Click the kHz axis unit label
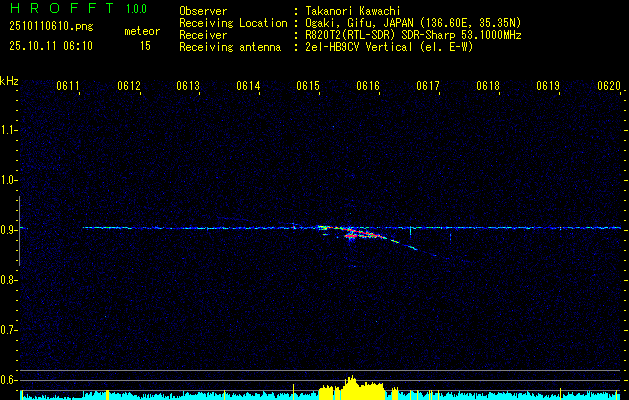This screenshot has width=629, height=400. click(9, 81)
